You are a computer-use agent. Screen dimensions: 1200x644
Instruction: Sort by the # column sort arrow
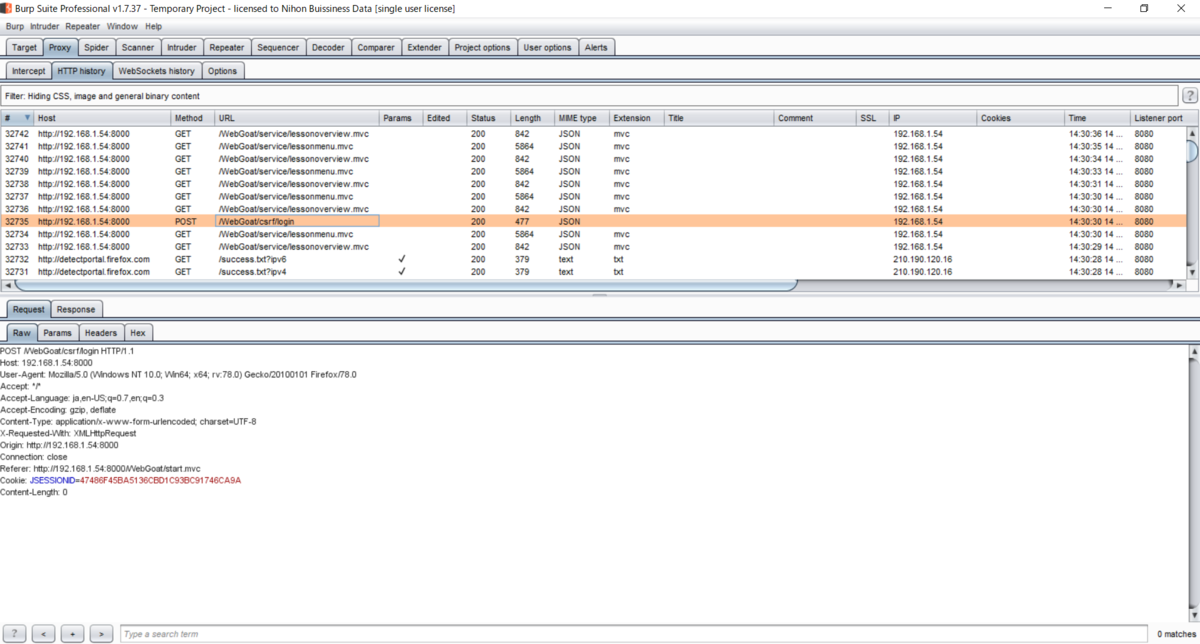(27, 118)
